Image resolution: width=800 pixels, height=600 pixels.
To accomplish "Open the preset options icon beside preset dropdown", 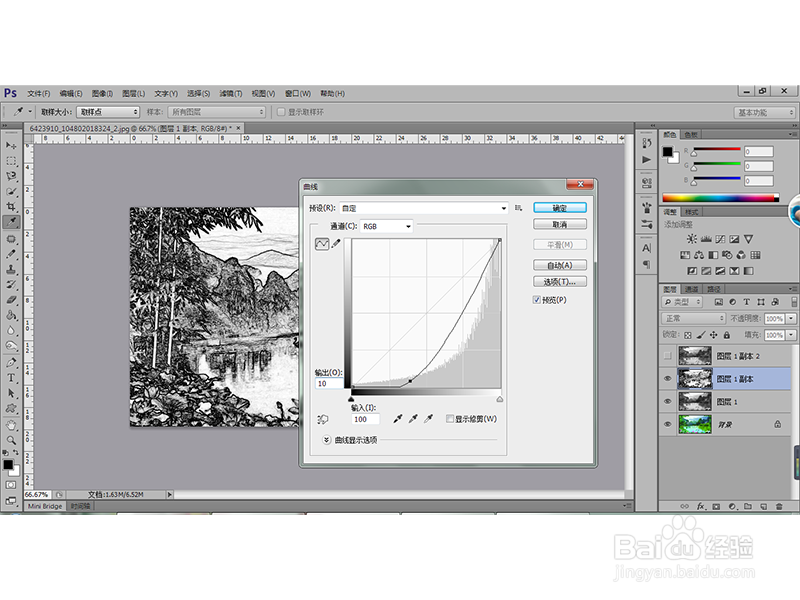I will pos(518,208).
